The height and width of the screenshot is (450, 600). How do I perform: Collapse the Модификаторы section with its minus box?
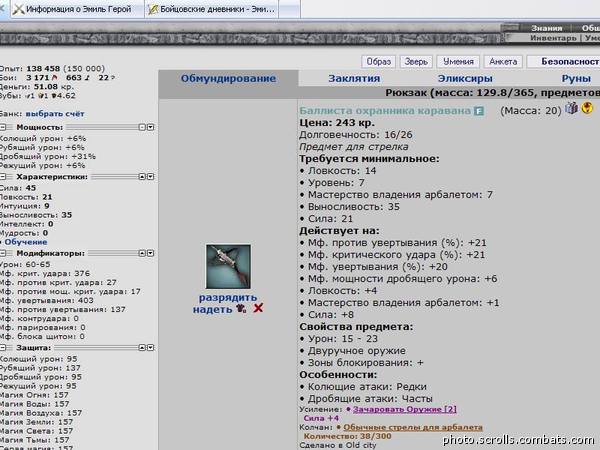click(3, 253)
